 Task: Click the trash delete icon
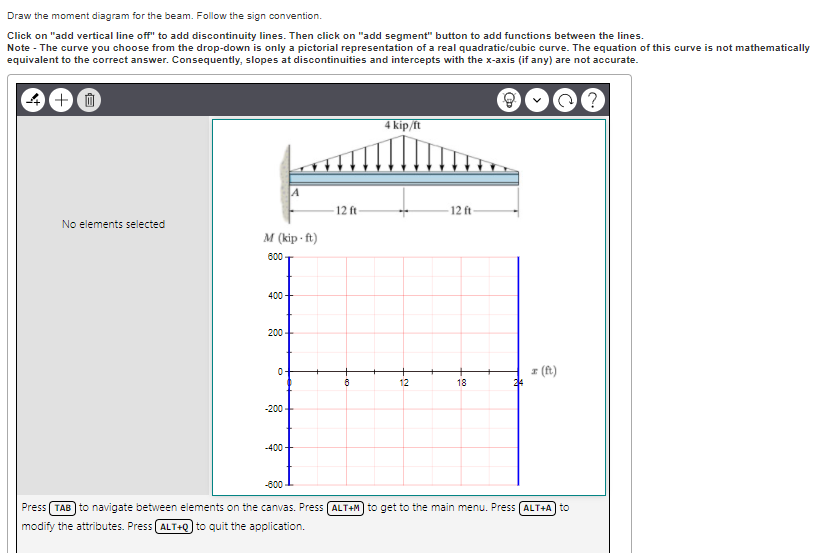pos(89,100)
